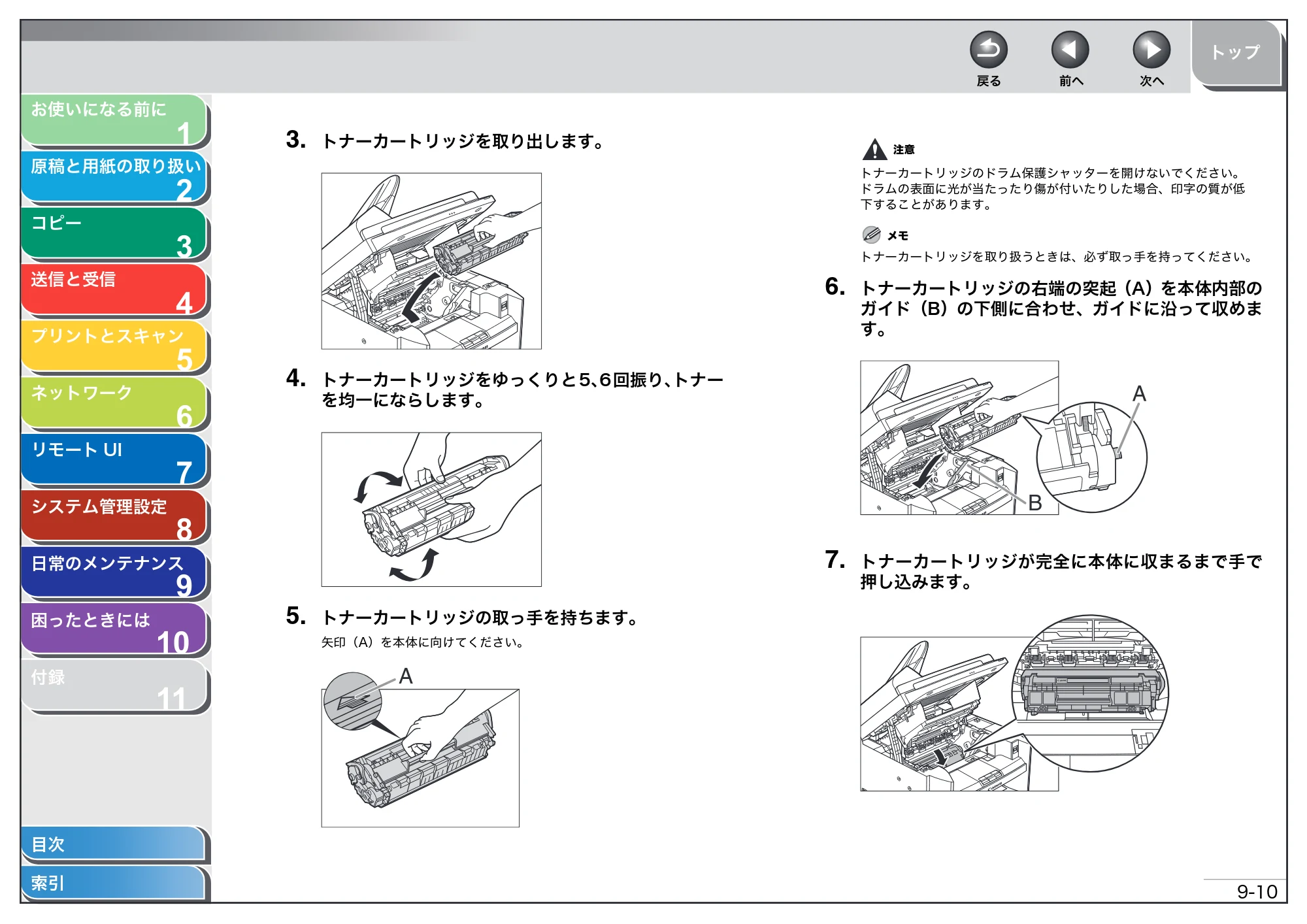Open the リモート UI chapter 7
This screenshot has width=1307, height=924.
pyautogui.click(x=114, y=460)
